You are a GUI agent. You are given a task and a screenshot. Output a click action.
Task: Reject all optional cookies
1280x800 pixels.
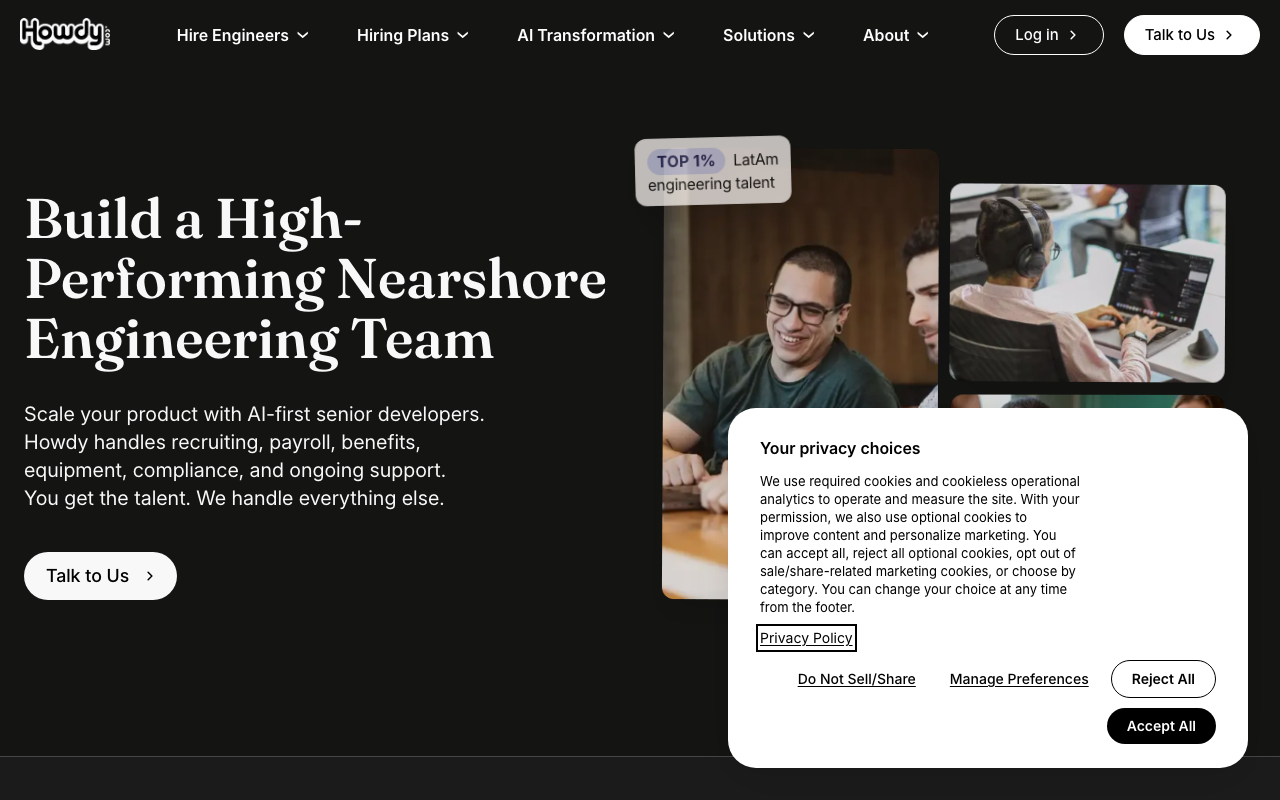(x=1163, y=679)
